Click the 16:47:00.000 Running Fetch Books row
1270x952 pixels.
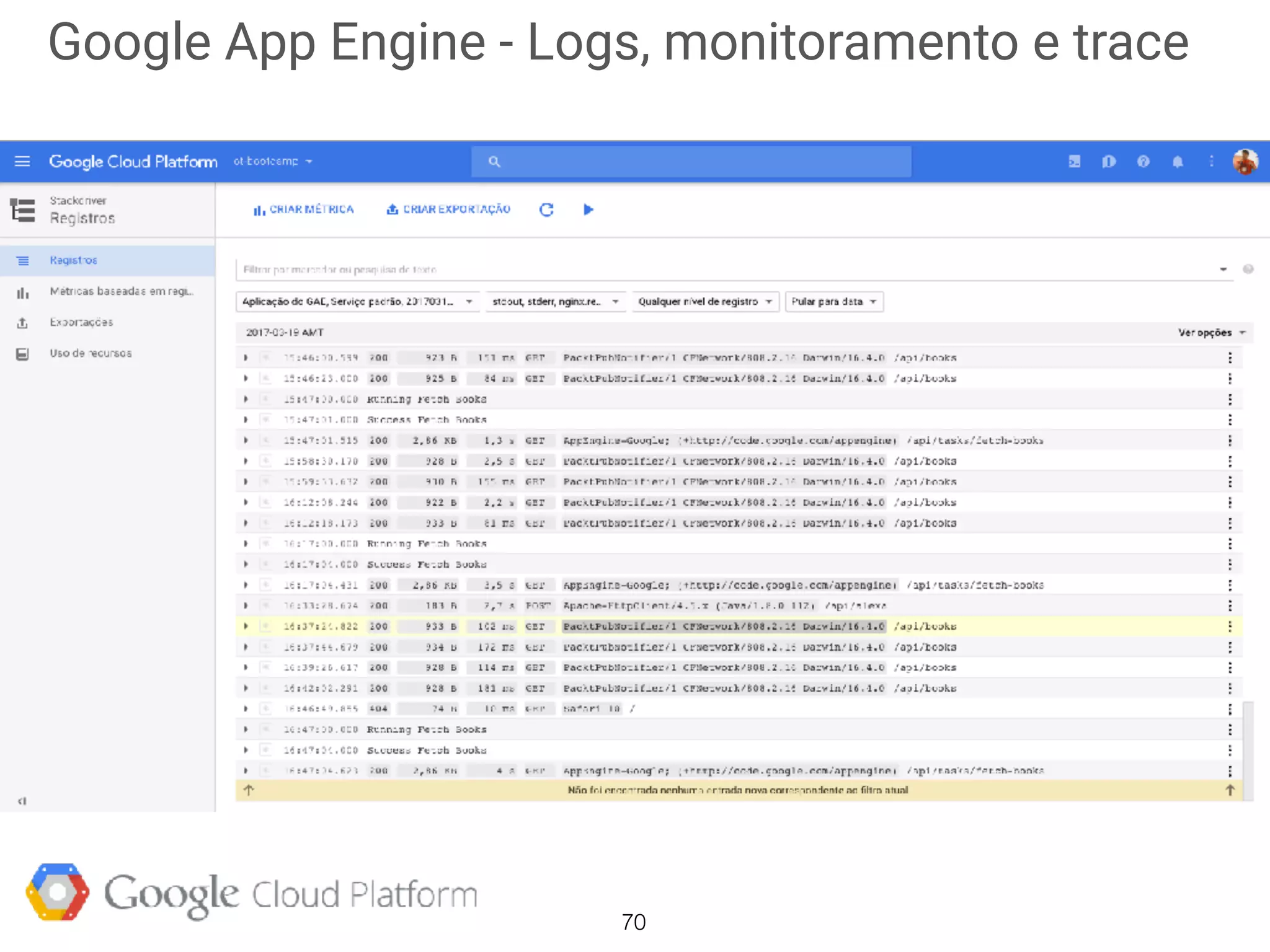pyautogui.click(x=739, y=729)
